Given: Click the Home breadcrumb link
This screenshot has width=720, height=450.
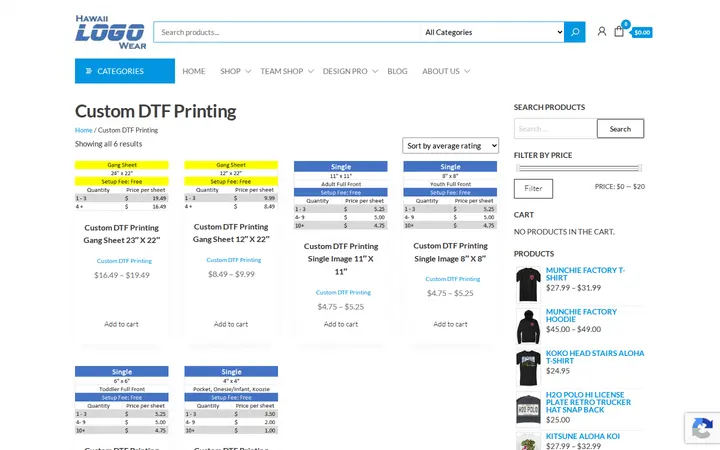Looking at the screenshot, I should [84, 130].
